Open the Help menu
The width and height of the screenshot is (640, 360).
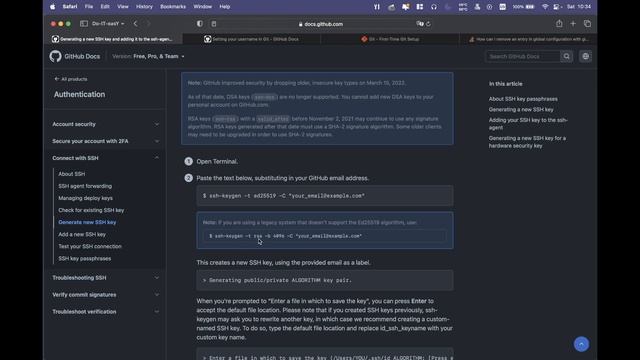tap(224, 7)
